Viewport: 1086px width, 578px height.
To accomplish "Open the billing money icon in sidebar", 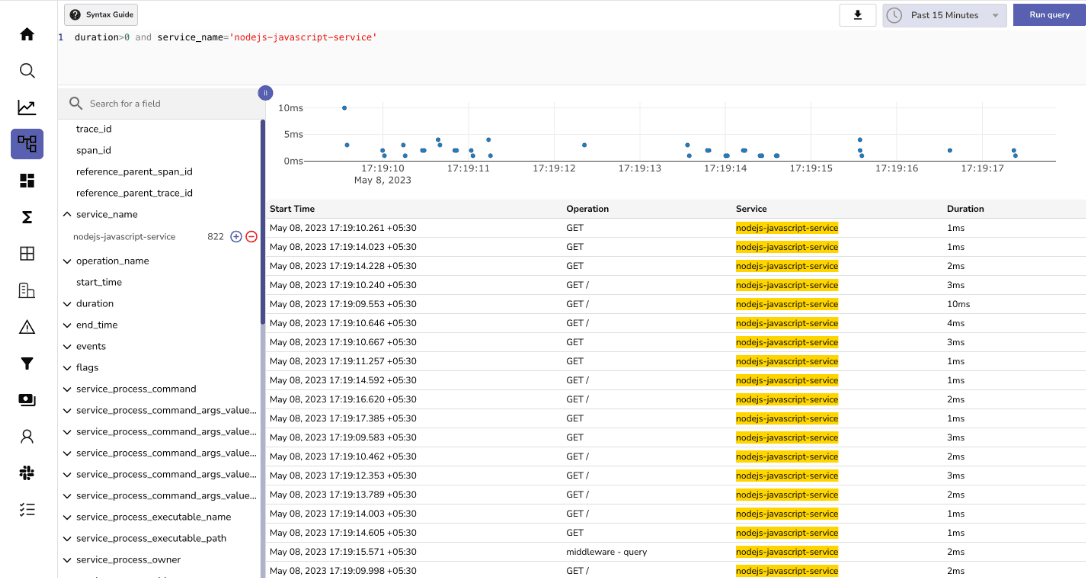I will click(27, 399).
